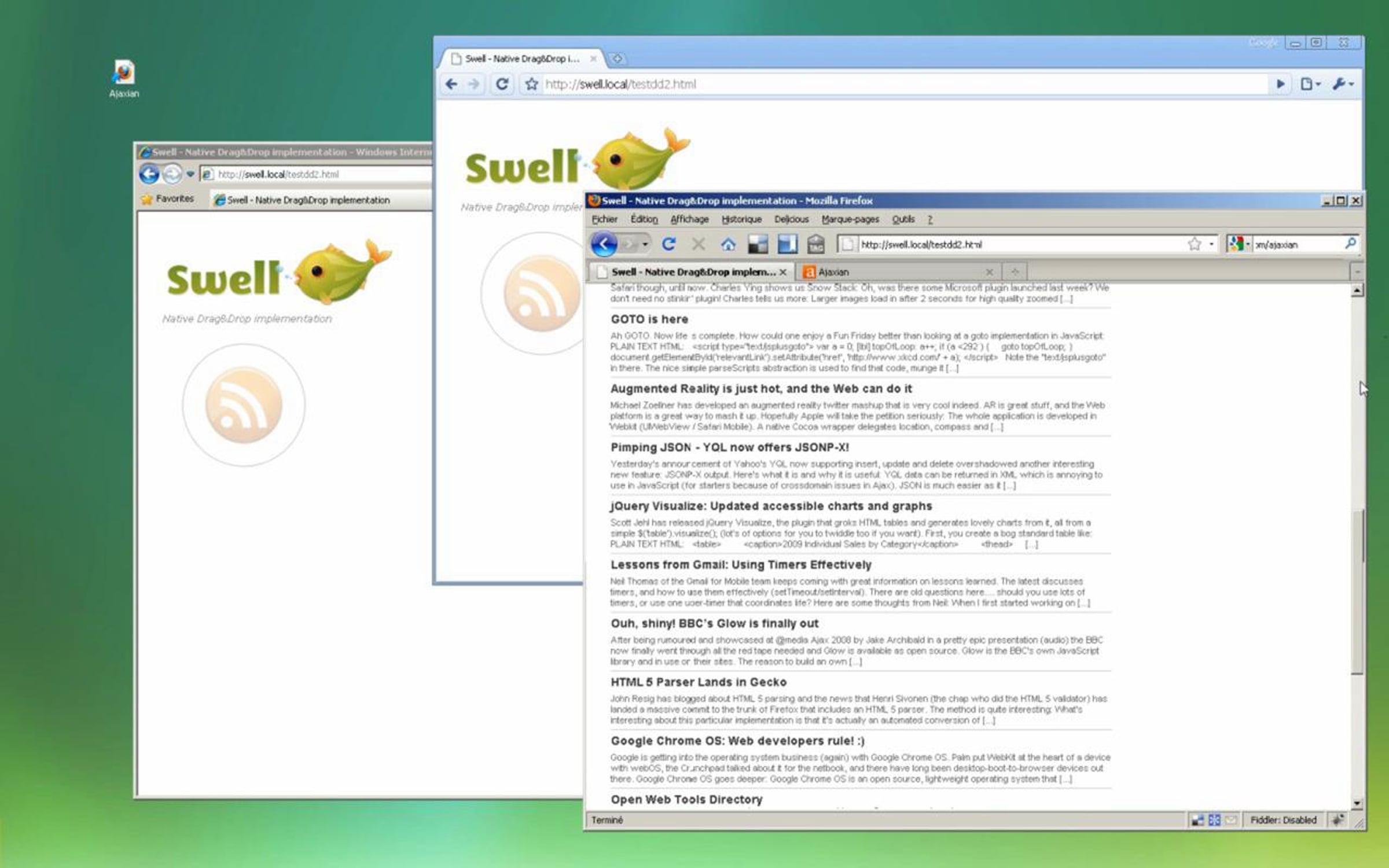
Task: Open the Historique menu in Firefox
Action: click(741, 219)
